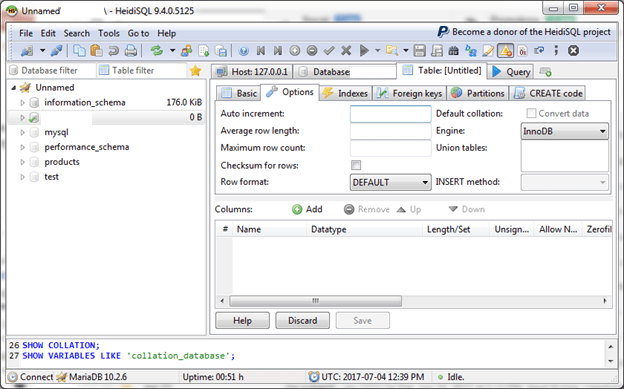Open the Search menu
The width and height of the screenshot is (624, 389).
[x=76, y=33]
